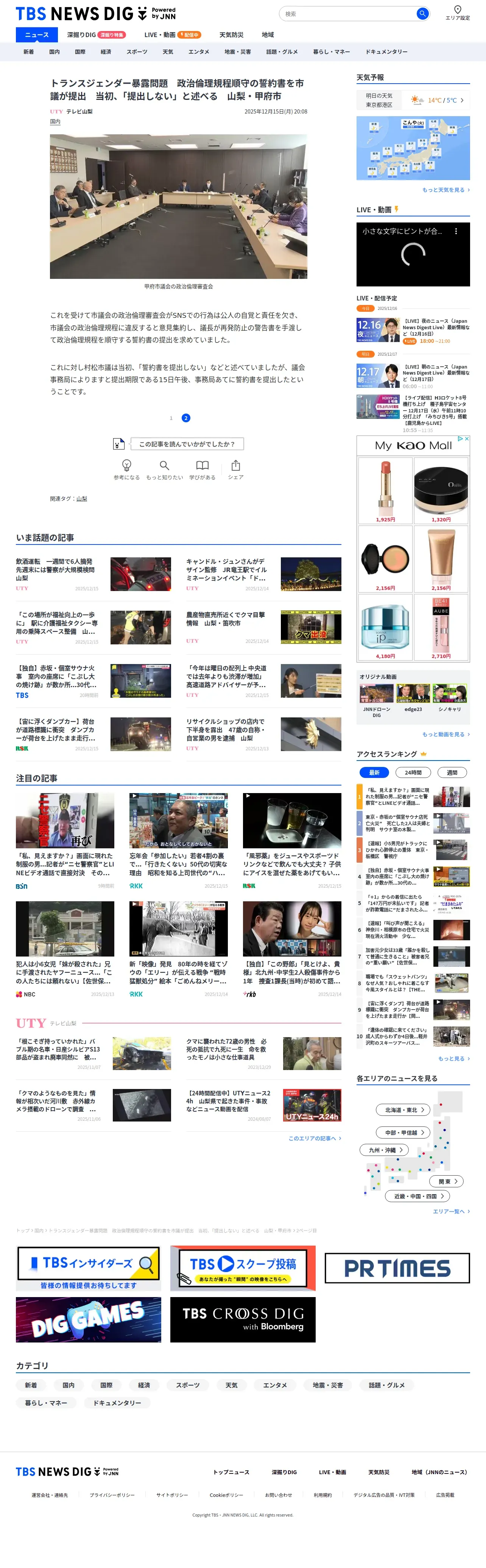Select the ニュース main tab
Screen dimensions: 486x1568
[37, 35]
